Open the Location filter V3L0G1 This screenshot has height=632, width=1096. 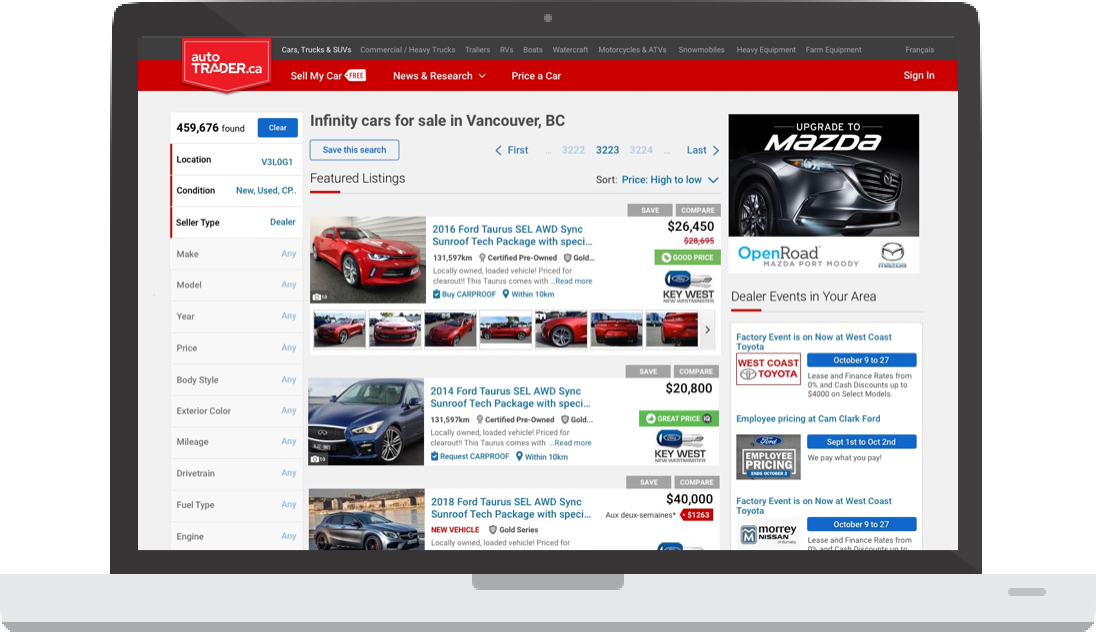click(x=236, y=160)
